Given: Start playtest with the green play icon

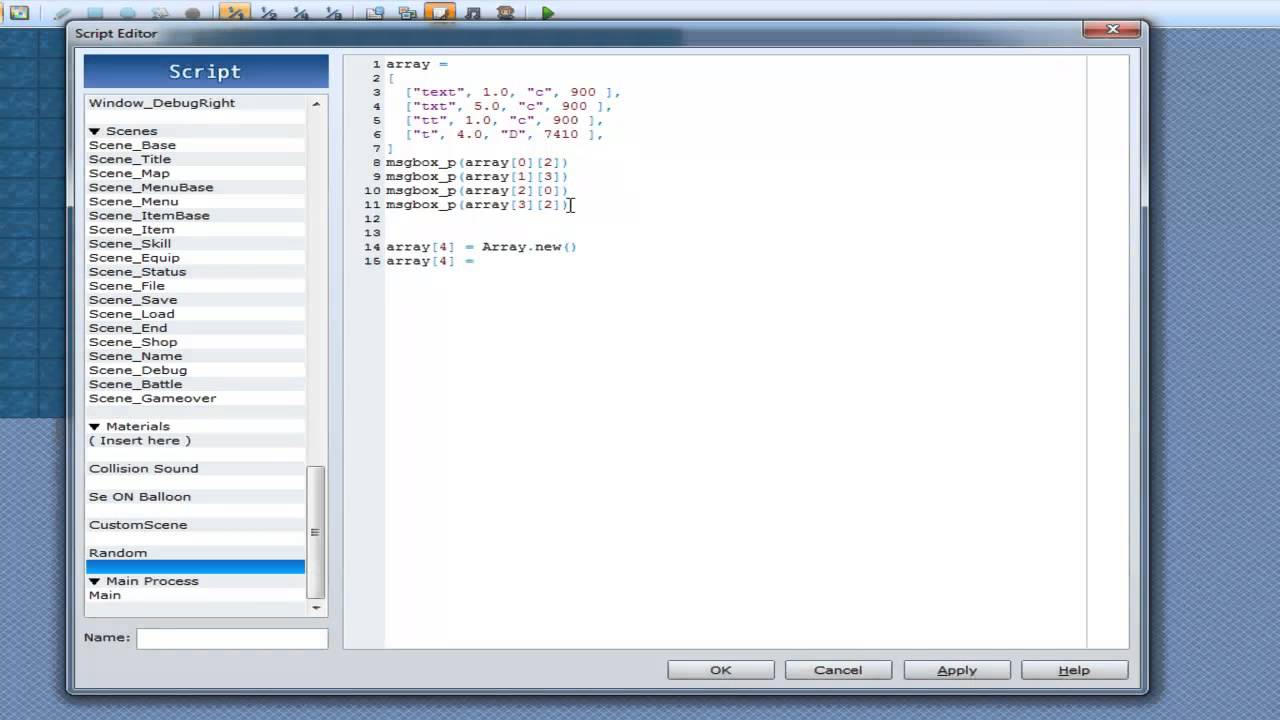Looking at the screenshot, I should (547, 13).
